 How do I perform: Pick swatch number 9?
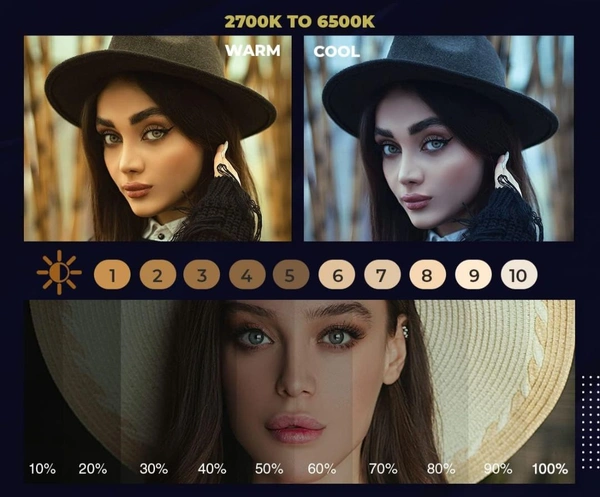pos(473,275)
